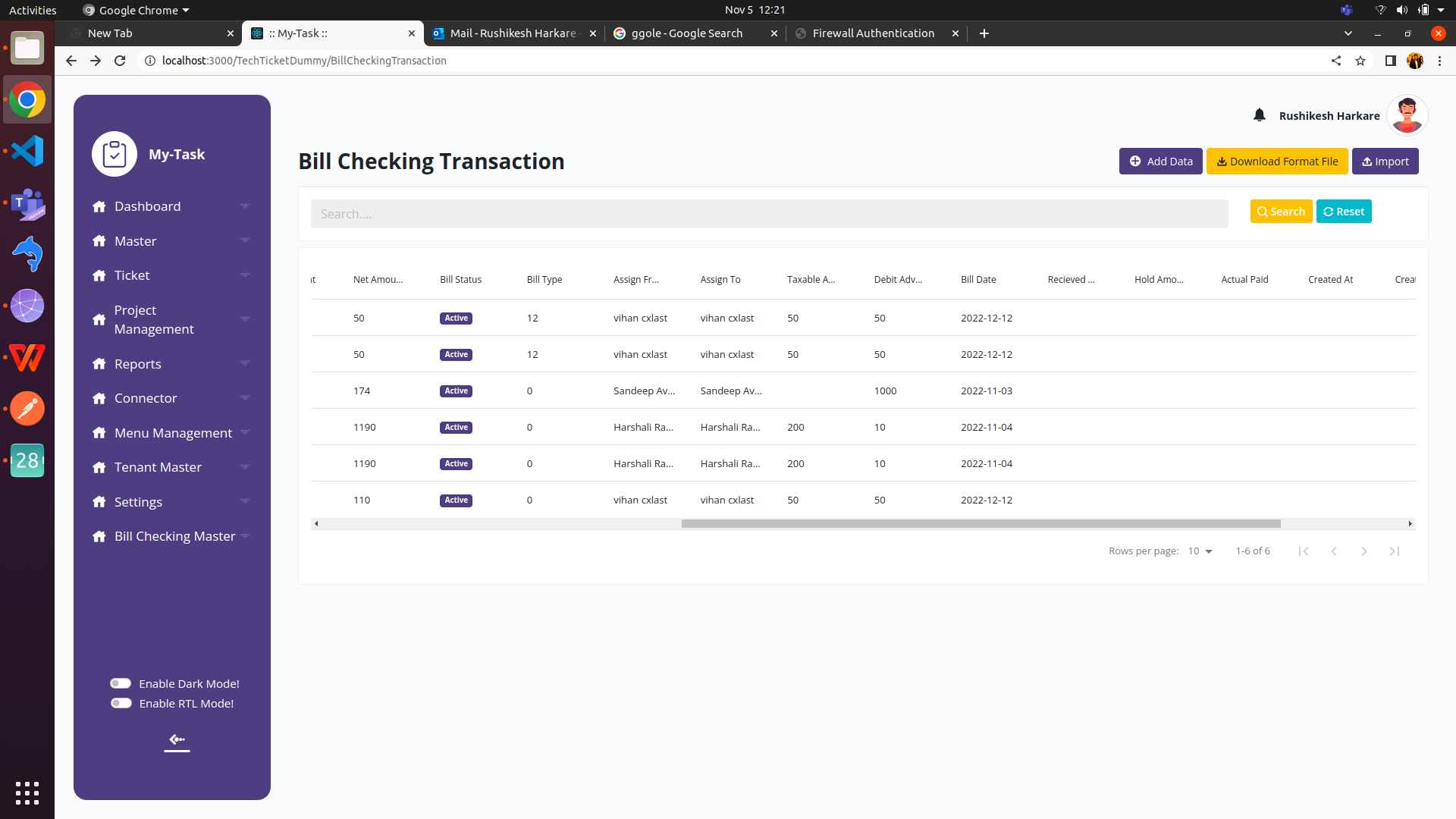The height and width of the screenshot is (819, 1456).
Task: Expand the Project Management menu arrow
Action: click(x=245, y=319)
